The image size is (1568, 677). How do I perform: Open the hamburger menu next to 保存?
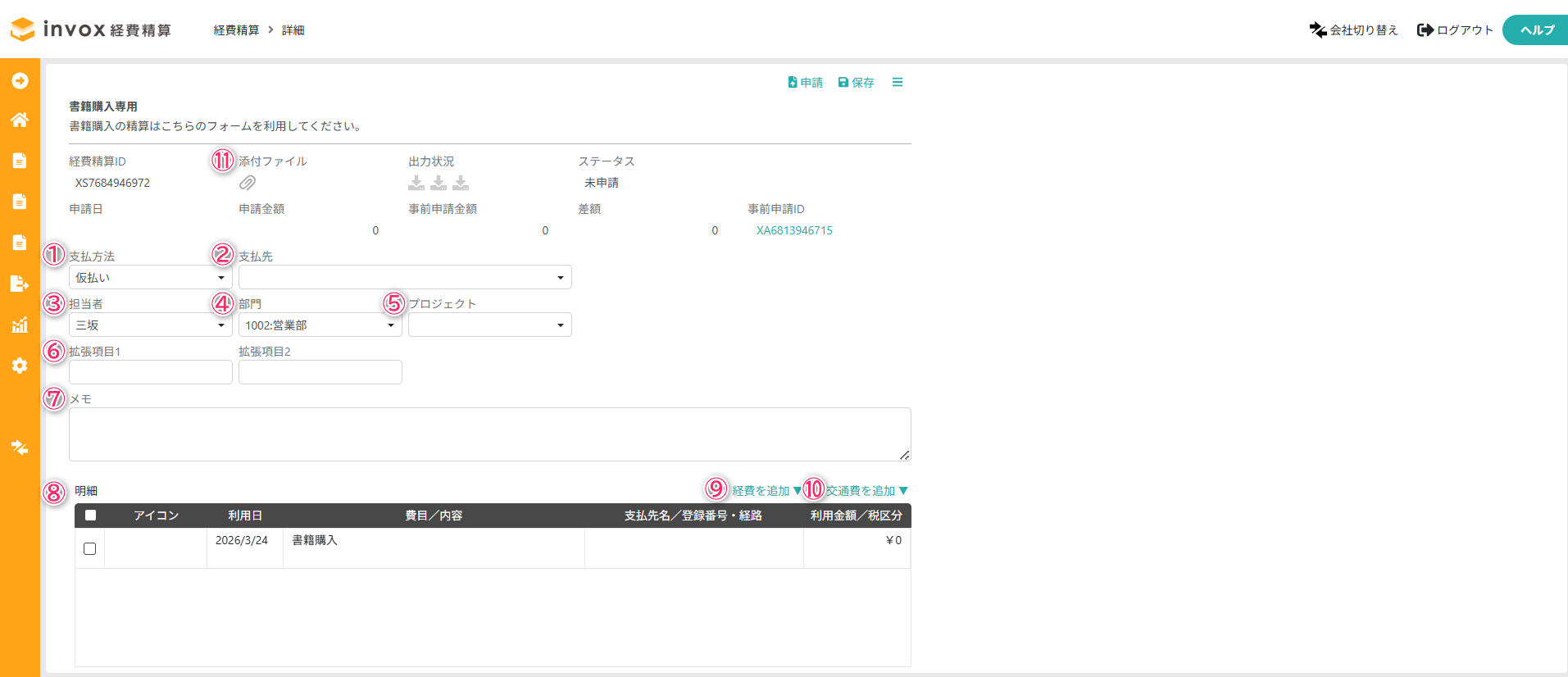pos(898,82)
